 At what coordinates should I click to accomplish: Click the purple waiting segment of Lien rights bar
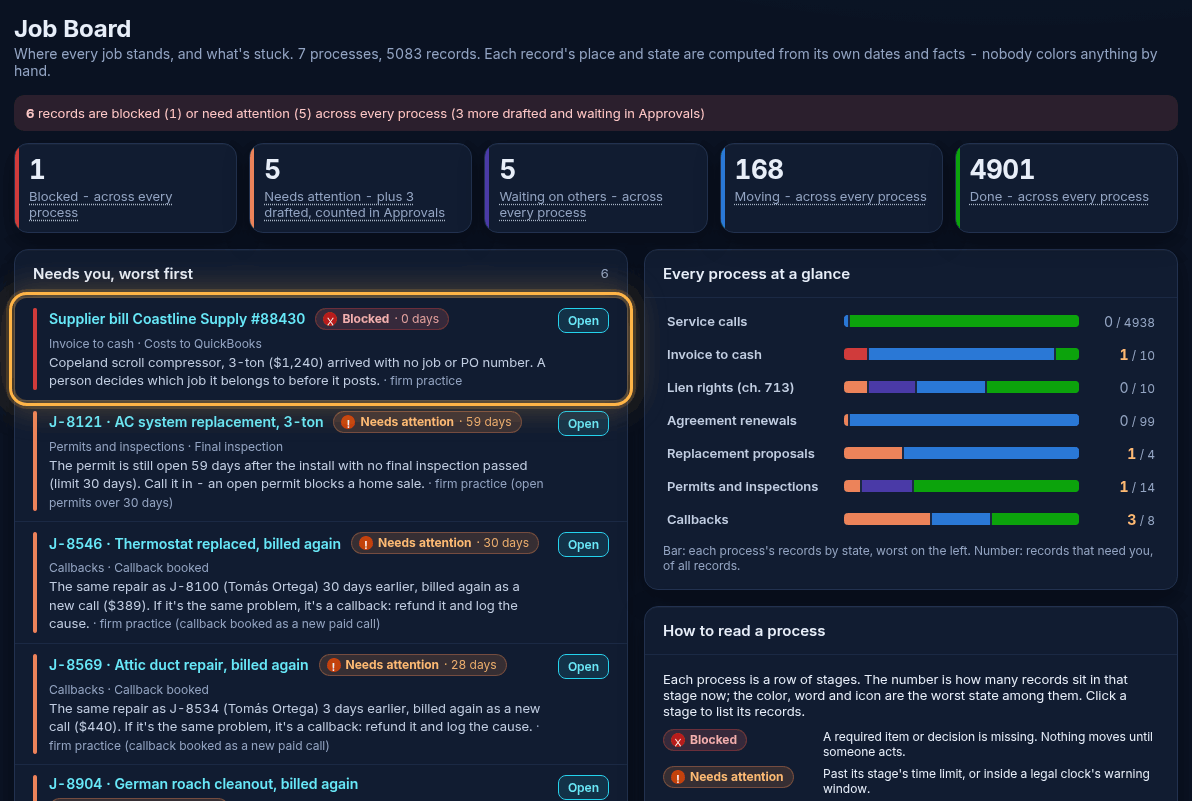click(892, 388)
